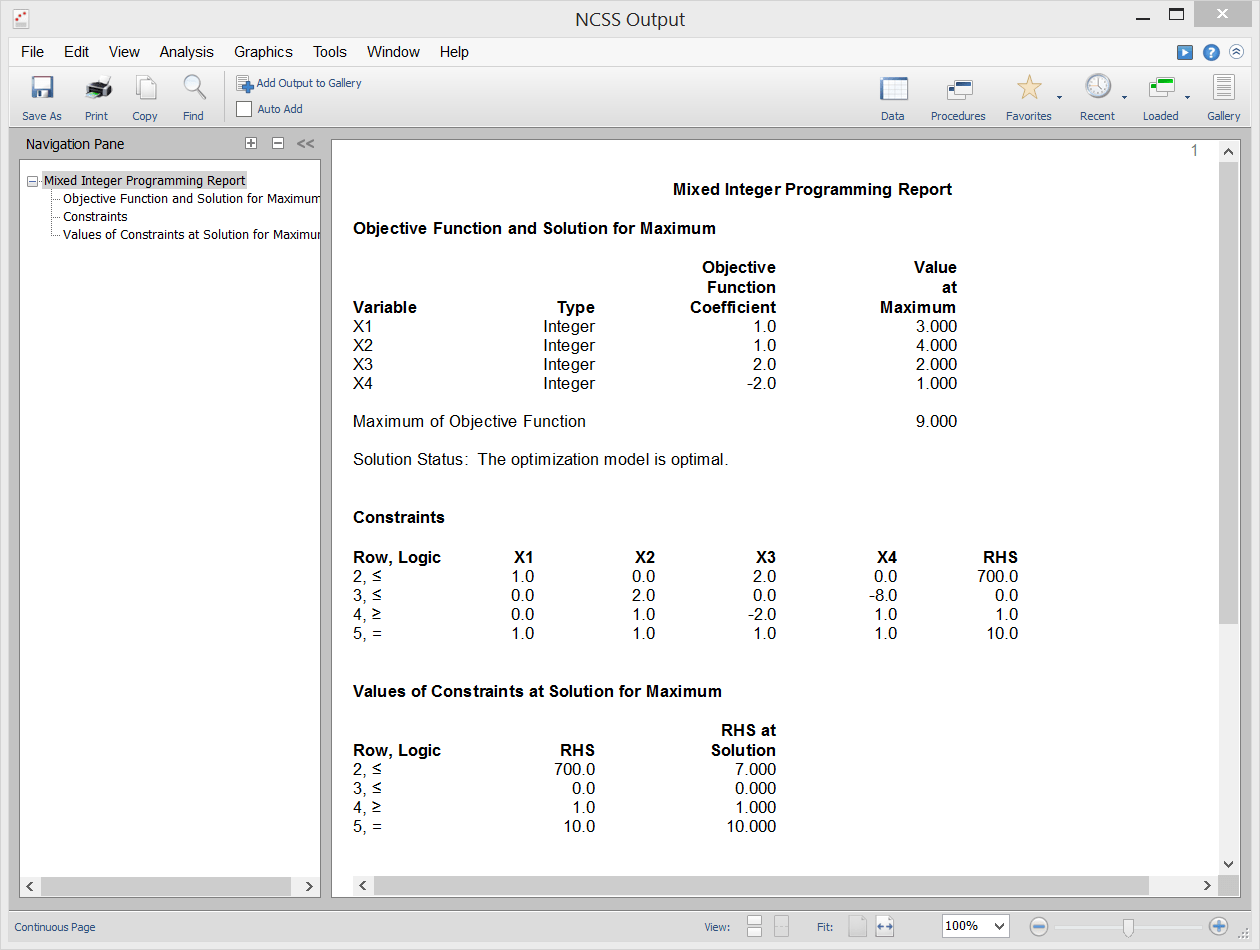Toggle continuous page view in status bar
The height and width of the screenshot is (950, 1260).
(x=54, y=927)
